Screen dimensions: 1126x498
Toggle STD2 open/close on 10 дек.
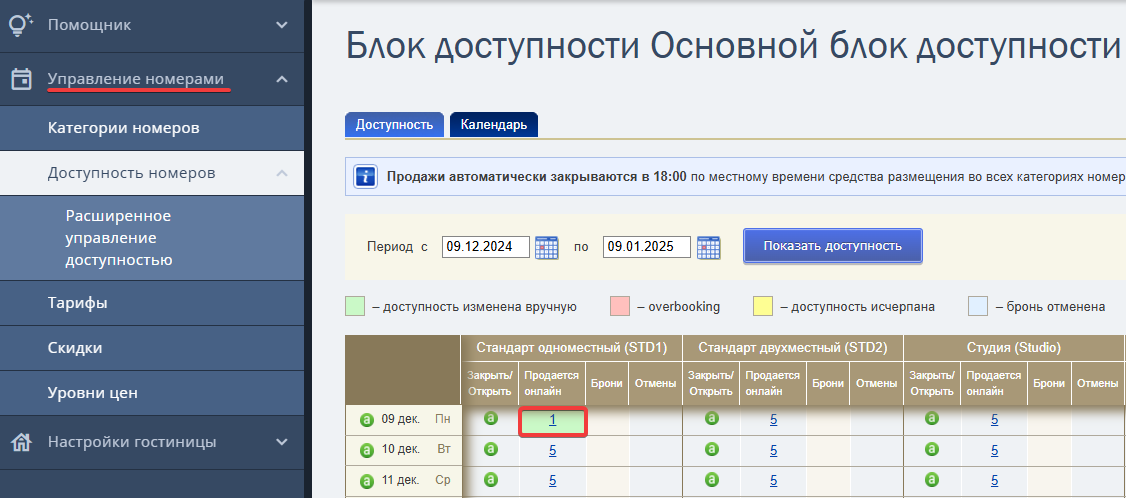tap(711, 449)
